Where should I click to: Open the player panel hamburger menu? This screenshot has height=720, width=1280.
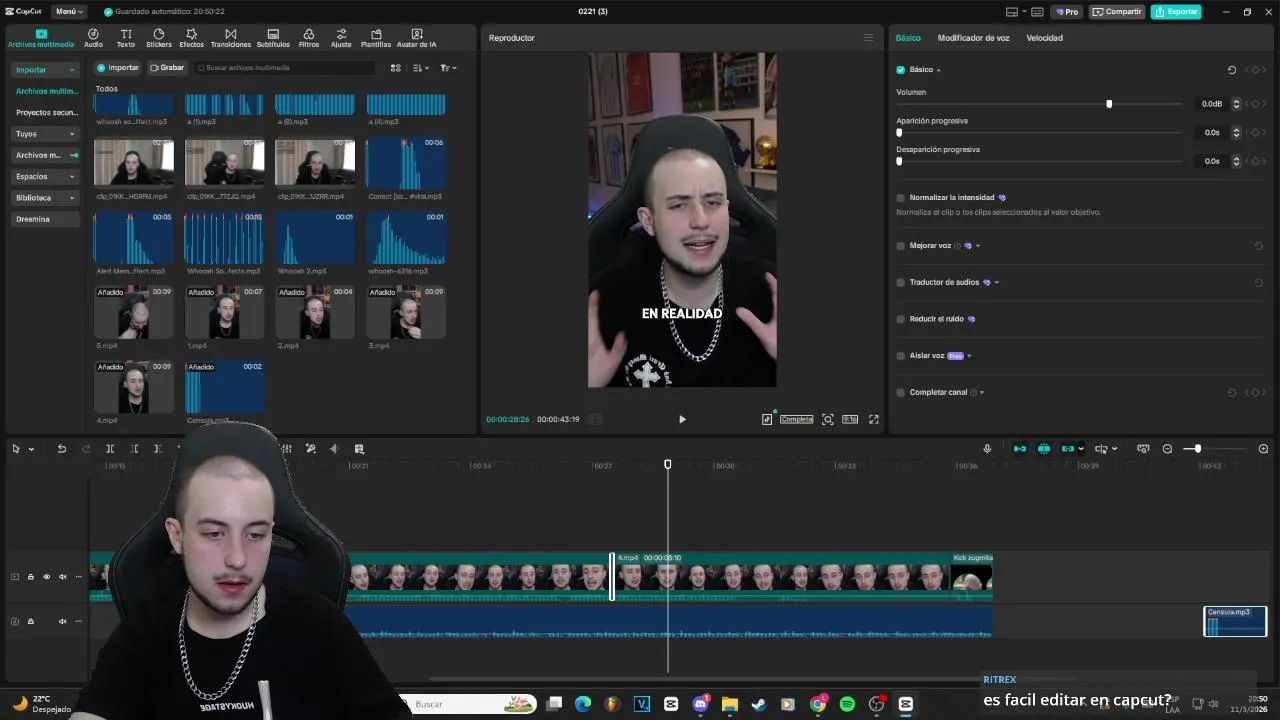click(x=868, y=38)
